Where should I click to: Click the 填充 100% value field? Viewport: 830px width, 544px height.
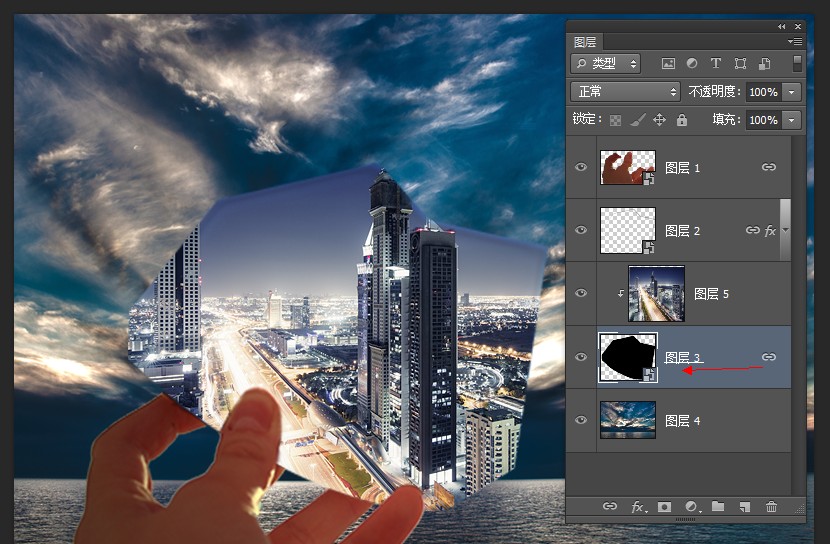(763, 120)
